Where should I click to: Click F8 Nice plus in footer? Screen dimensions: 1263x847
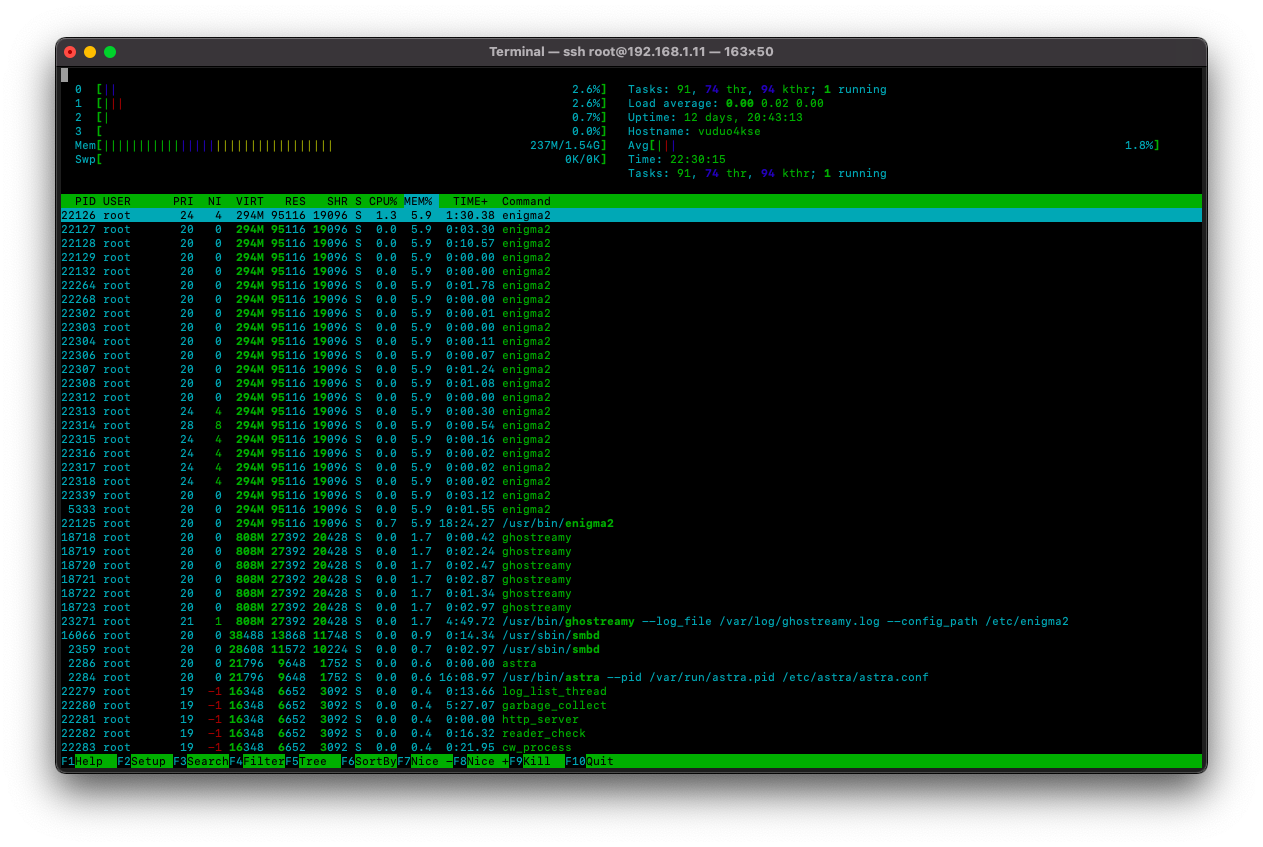481,762
